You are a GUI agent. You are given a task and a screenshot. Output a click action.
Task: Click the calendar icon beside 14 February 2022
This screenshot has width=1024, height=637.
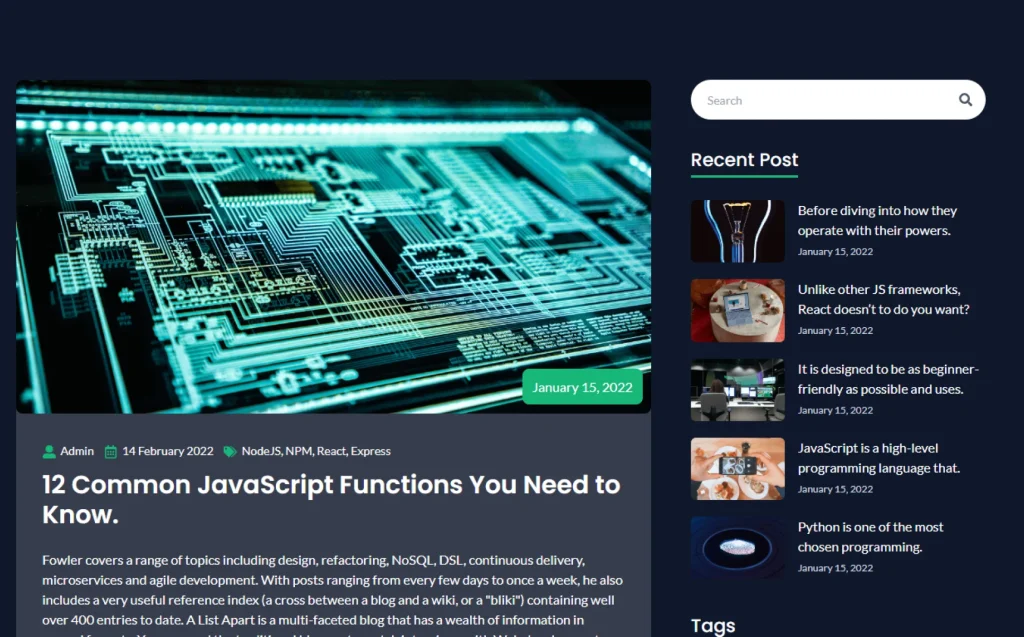(111, 451)
